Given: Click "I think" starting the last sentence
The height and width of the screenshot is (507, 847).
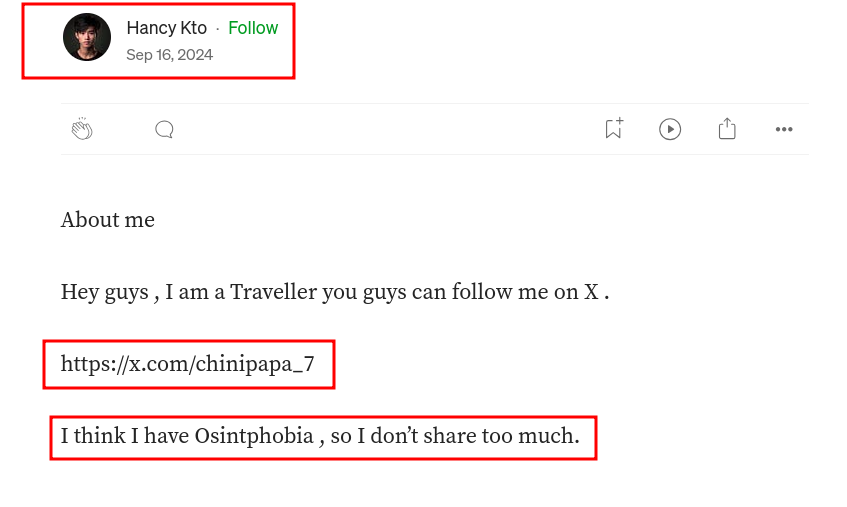Looking at the screenshot, I should [x=91, y=436].
